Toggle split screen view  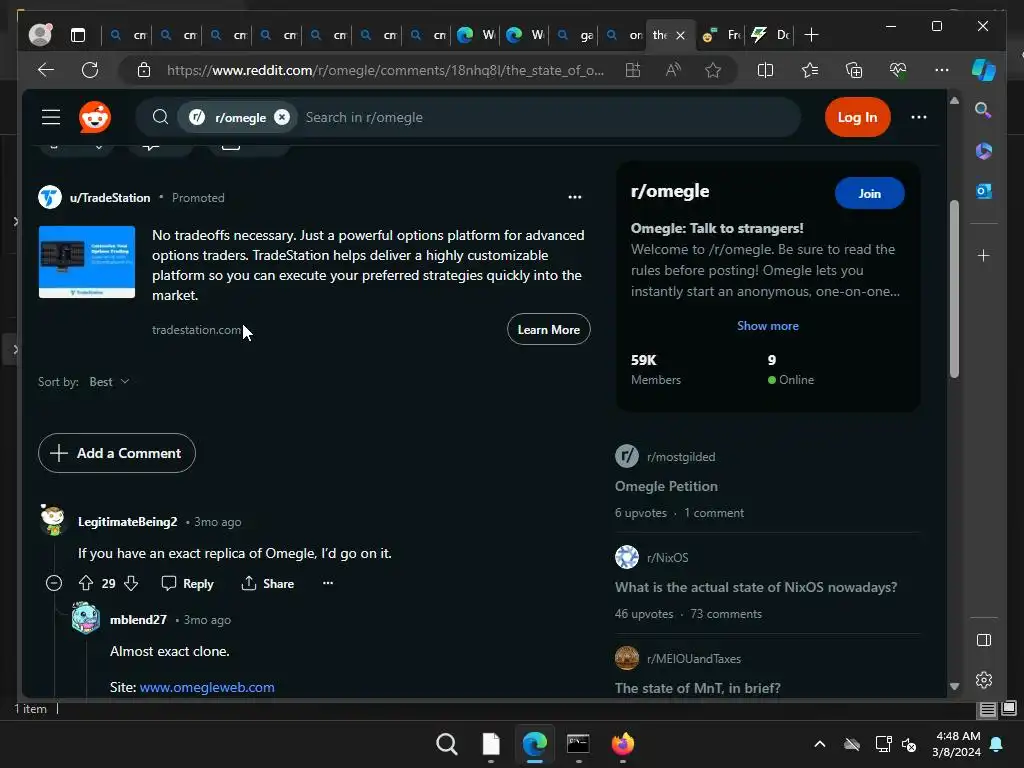(x=765, y=70)
